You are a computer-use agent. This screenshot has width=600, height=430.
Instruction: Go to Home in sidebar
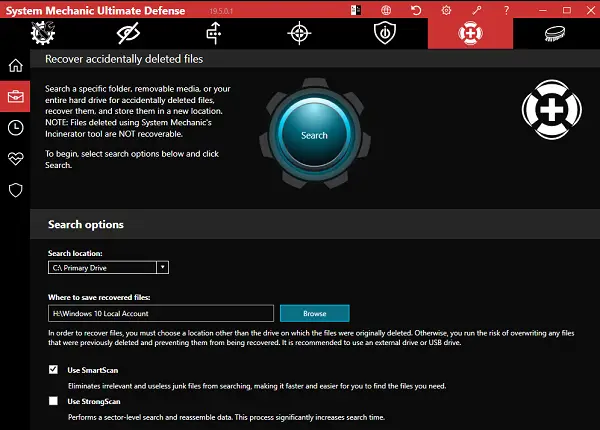click(x=15, y=65)
